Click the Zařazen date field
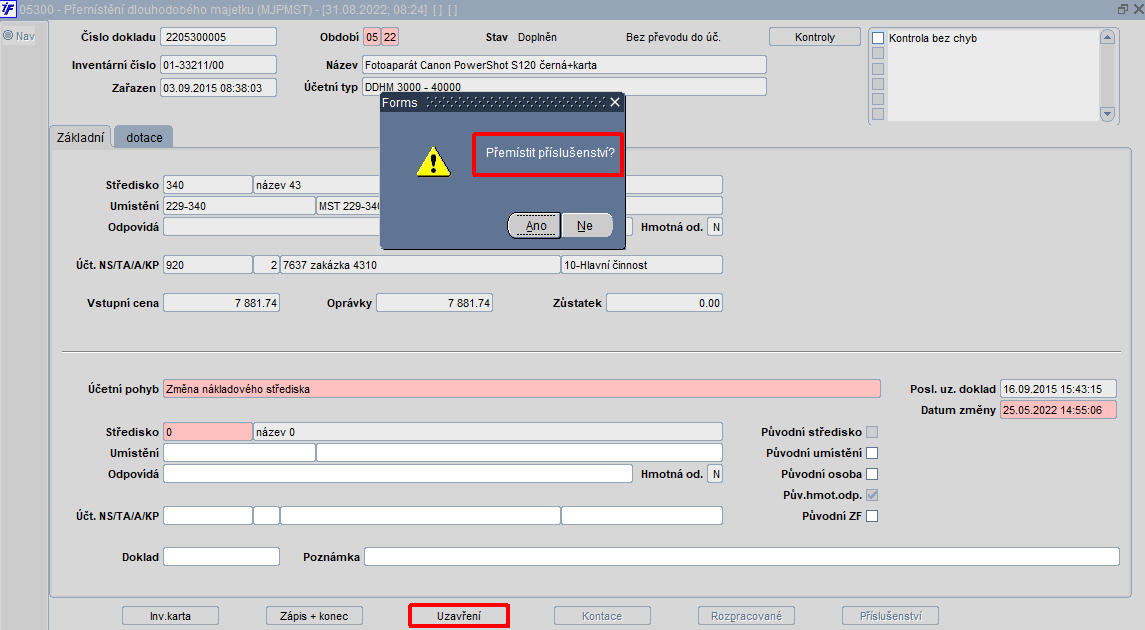The image size is (1145, 630). 220,88
